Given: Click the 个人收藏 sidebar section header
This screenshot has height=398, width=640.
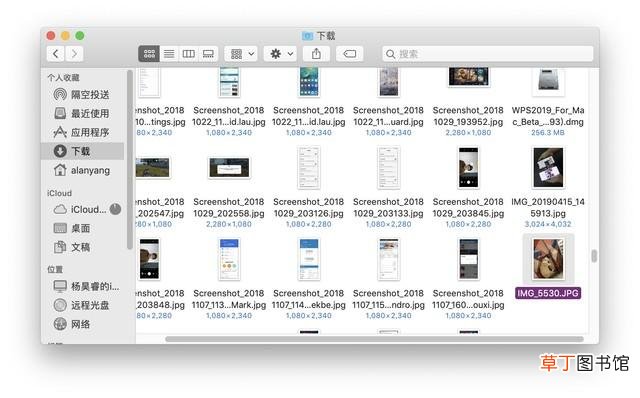Looking at the screenshot, I should 63,78.
